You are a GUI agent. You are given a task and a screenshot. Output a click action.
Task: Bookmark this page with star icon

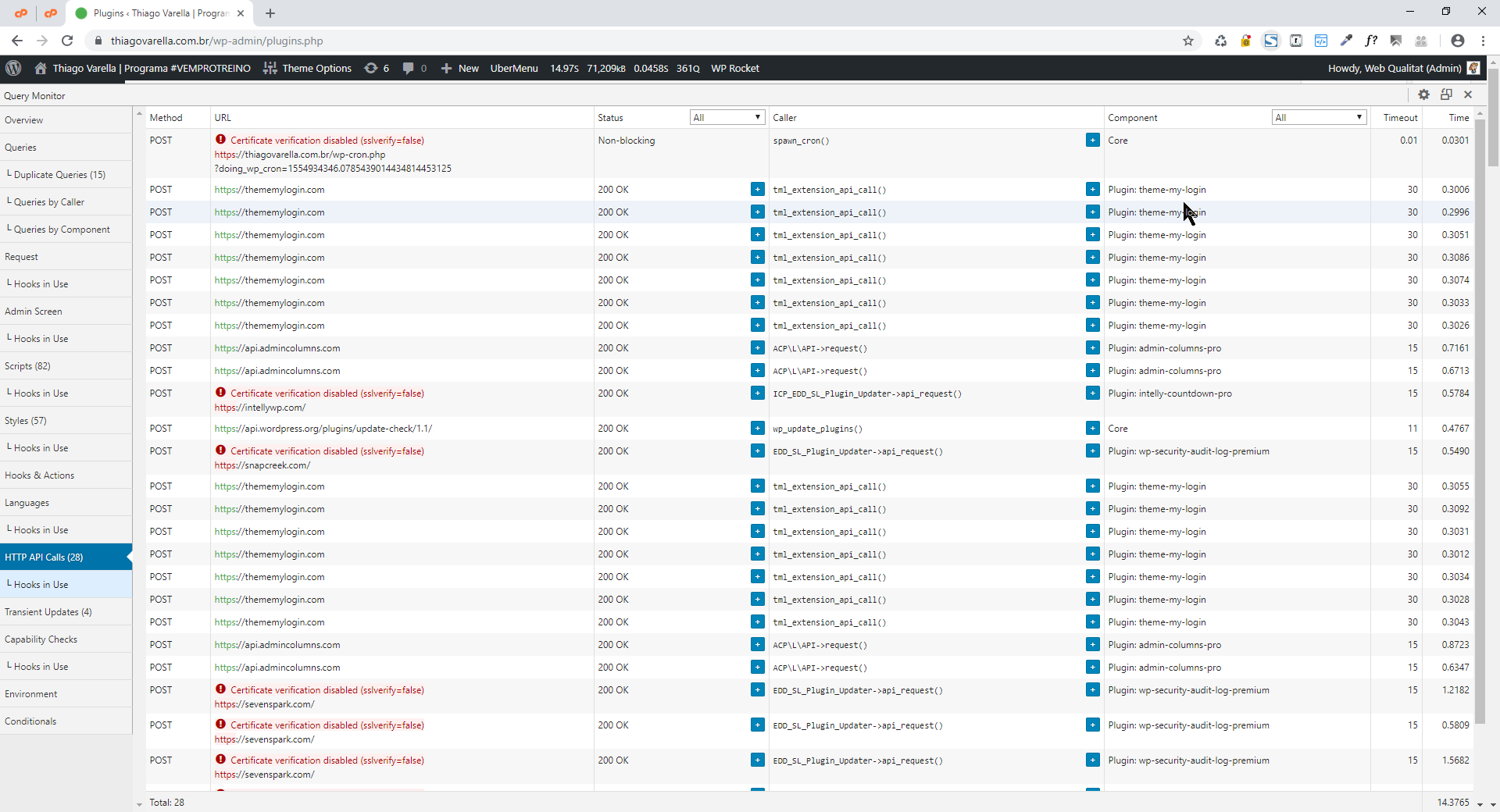(x=1188, y=41)
